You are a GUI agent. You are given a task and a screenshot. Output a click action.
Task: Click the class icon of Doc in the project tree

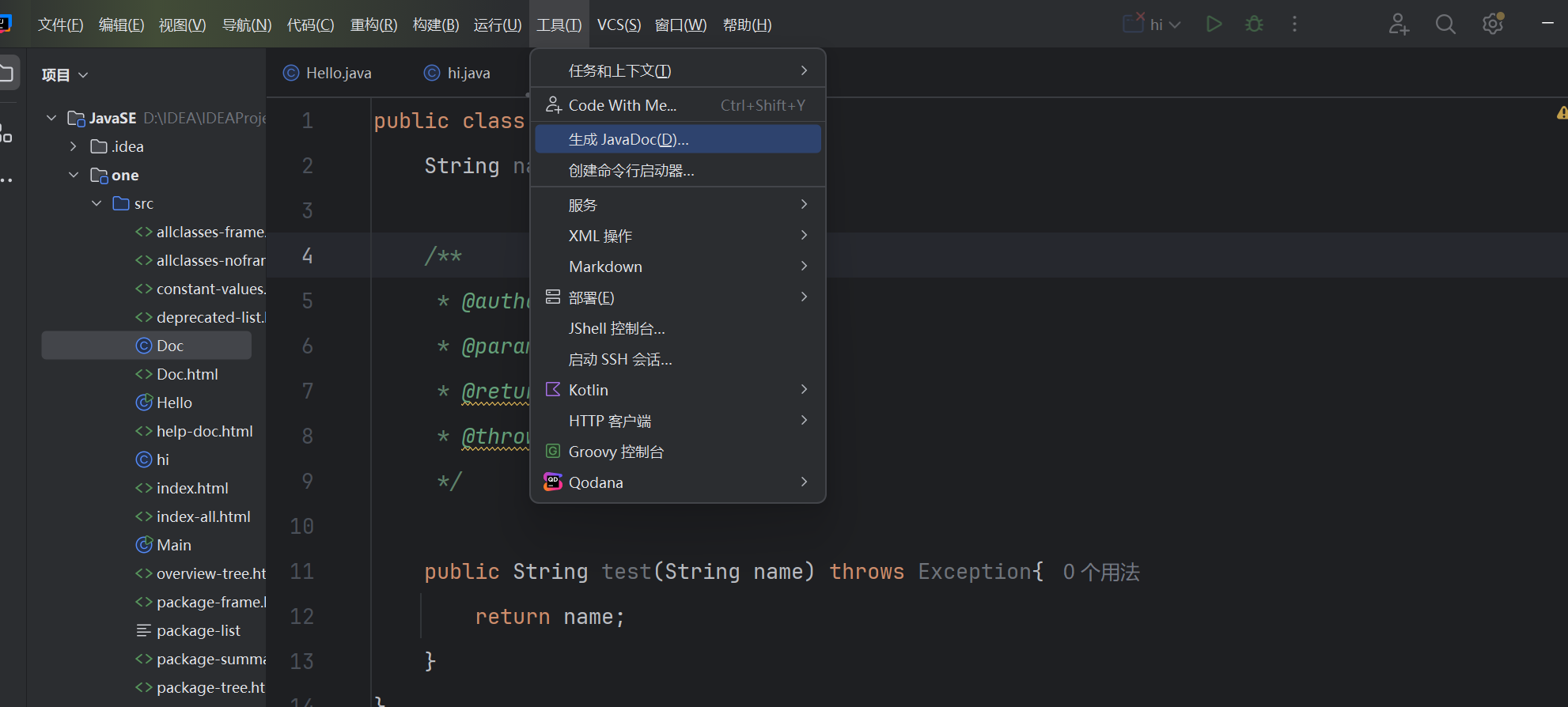[x=144, y=346]
